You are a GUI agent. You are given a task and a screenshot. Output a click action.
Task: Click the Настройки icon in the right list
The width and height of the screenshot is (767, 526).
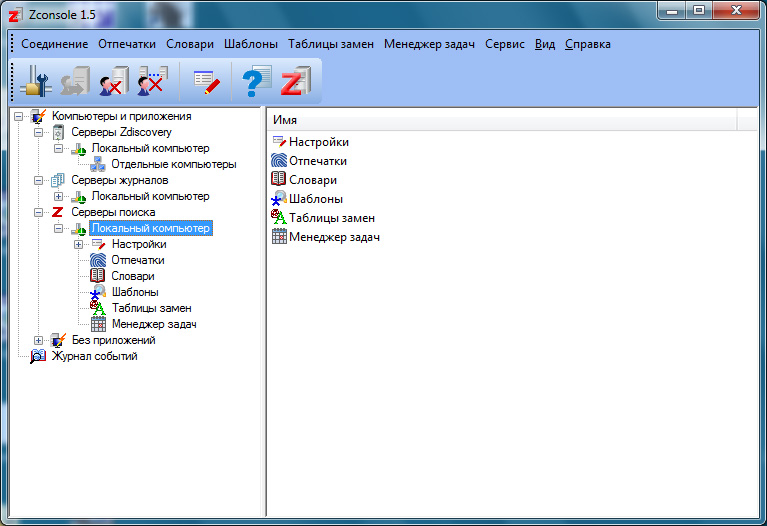[x=279, y=142]
